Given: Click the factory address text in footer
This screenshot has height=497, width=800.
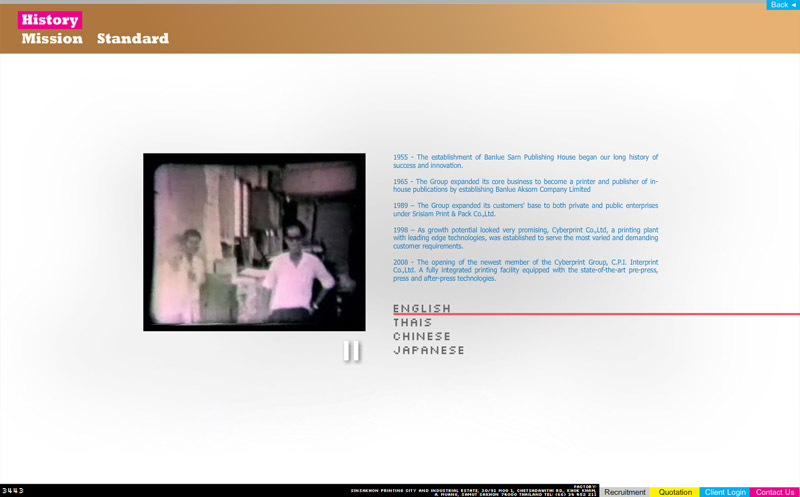Looking at the screenshot, I should click(473, 491).
